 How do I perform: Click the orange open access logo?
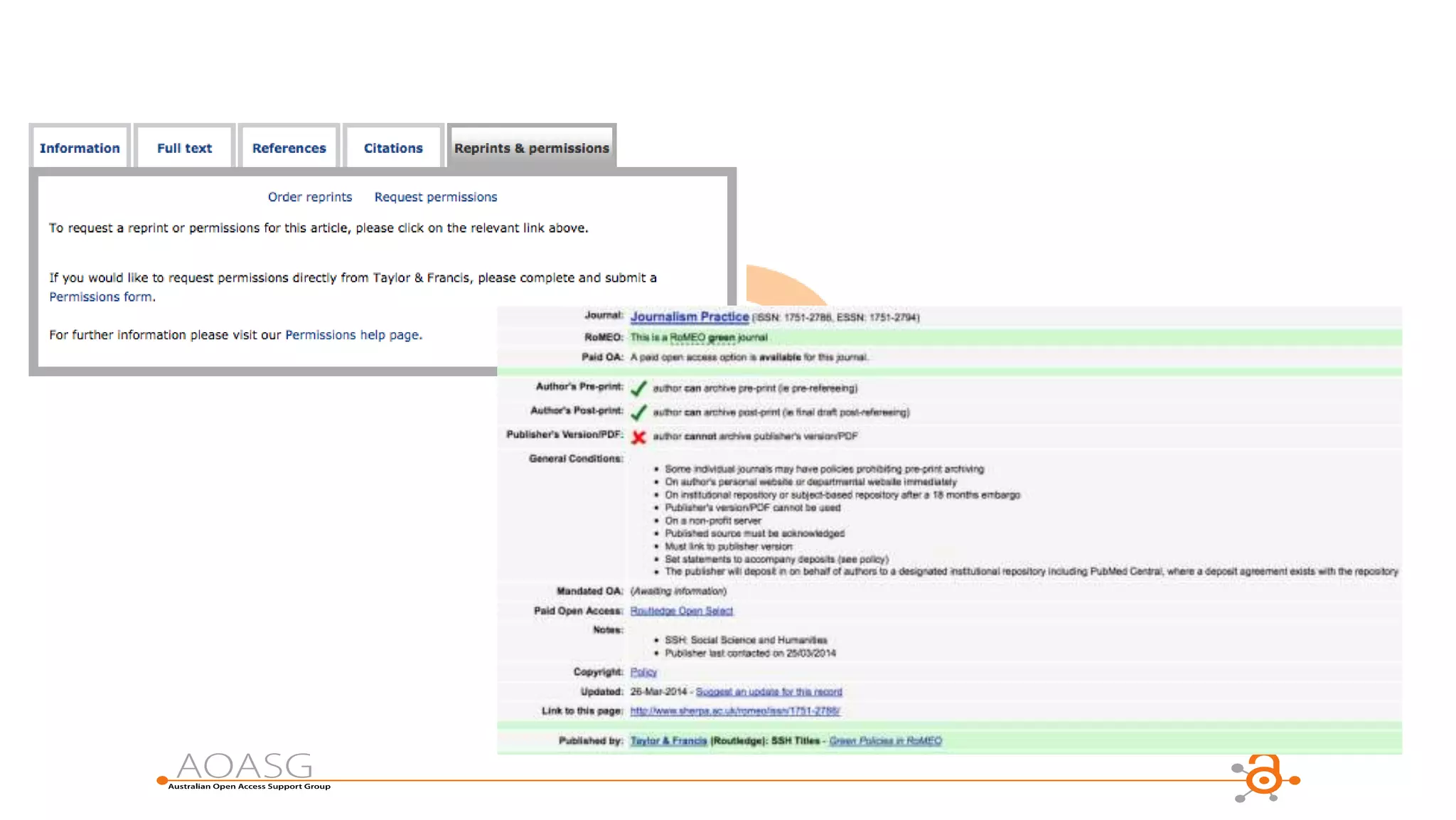pos(1264,778)
